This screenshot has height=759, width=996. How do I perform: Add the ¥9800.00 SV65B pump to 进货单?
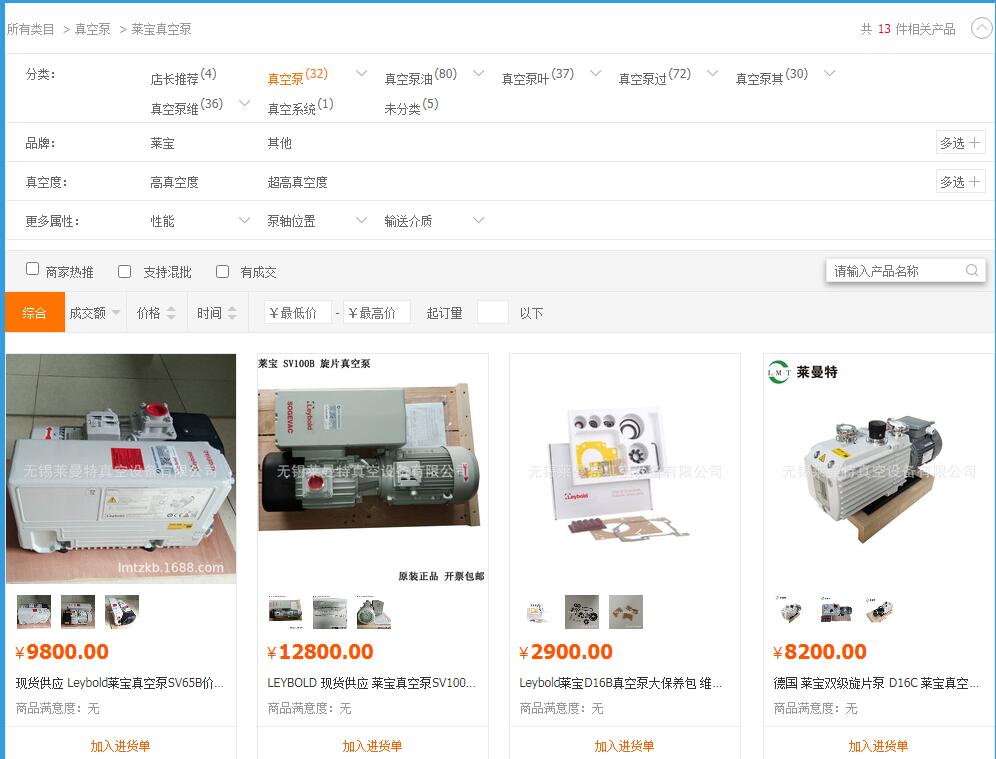pos(120,746)
